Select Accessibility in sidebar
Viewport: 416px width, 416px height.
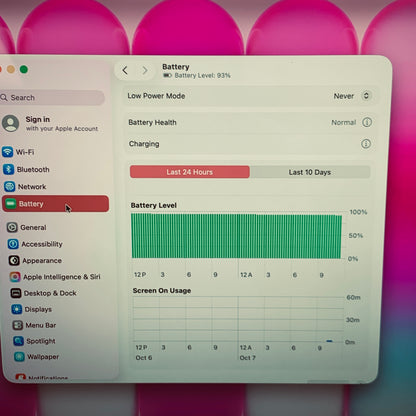tap(42, 244)
